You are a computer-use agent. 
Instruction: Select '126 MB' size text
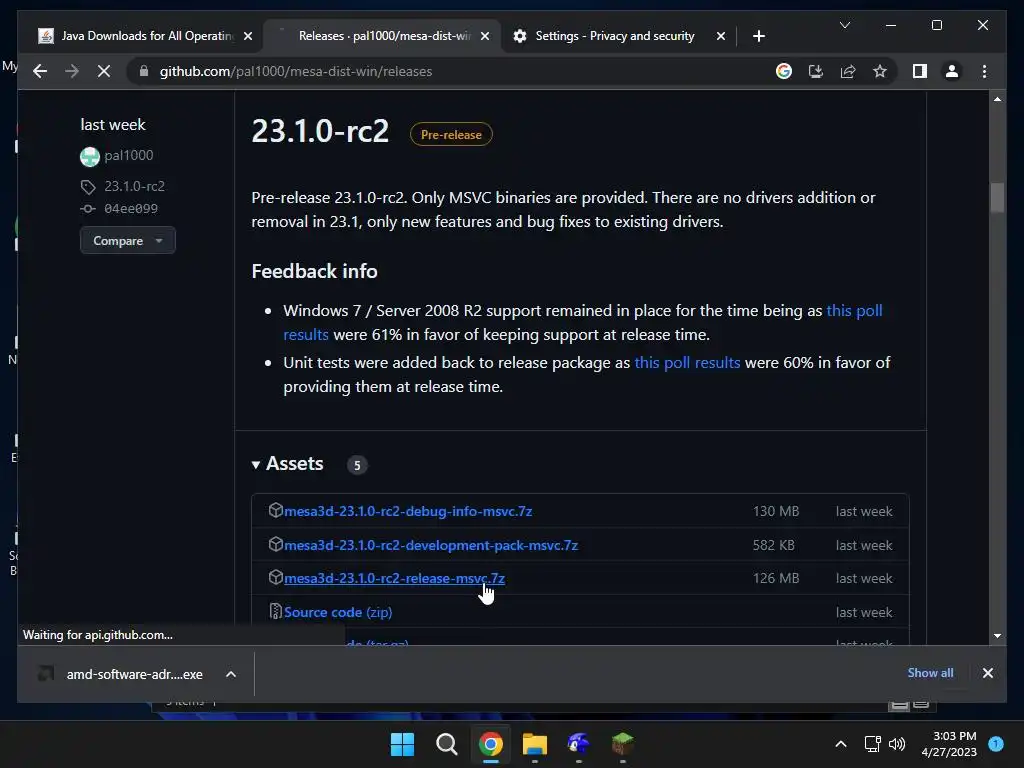point(776,579)
